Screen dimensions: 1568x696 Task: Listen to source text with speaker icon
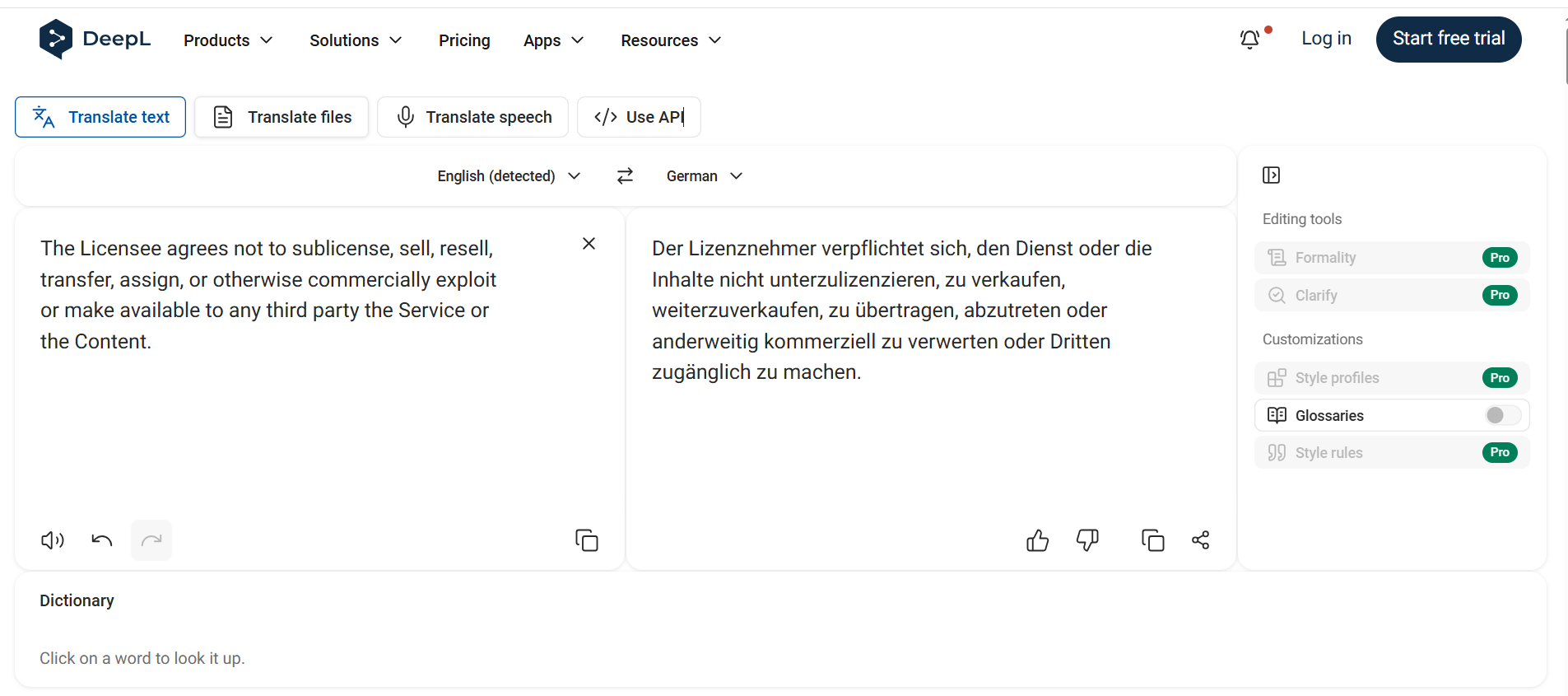[x=53, y=540]
